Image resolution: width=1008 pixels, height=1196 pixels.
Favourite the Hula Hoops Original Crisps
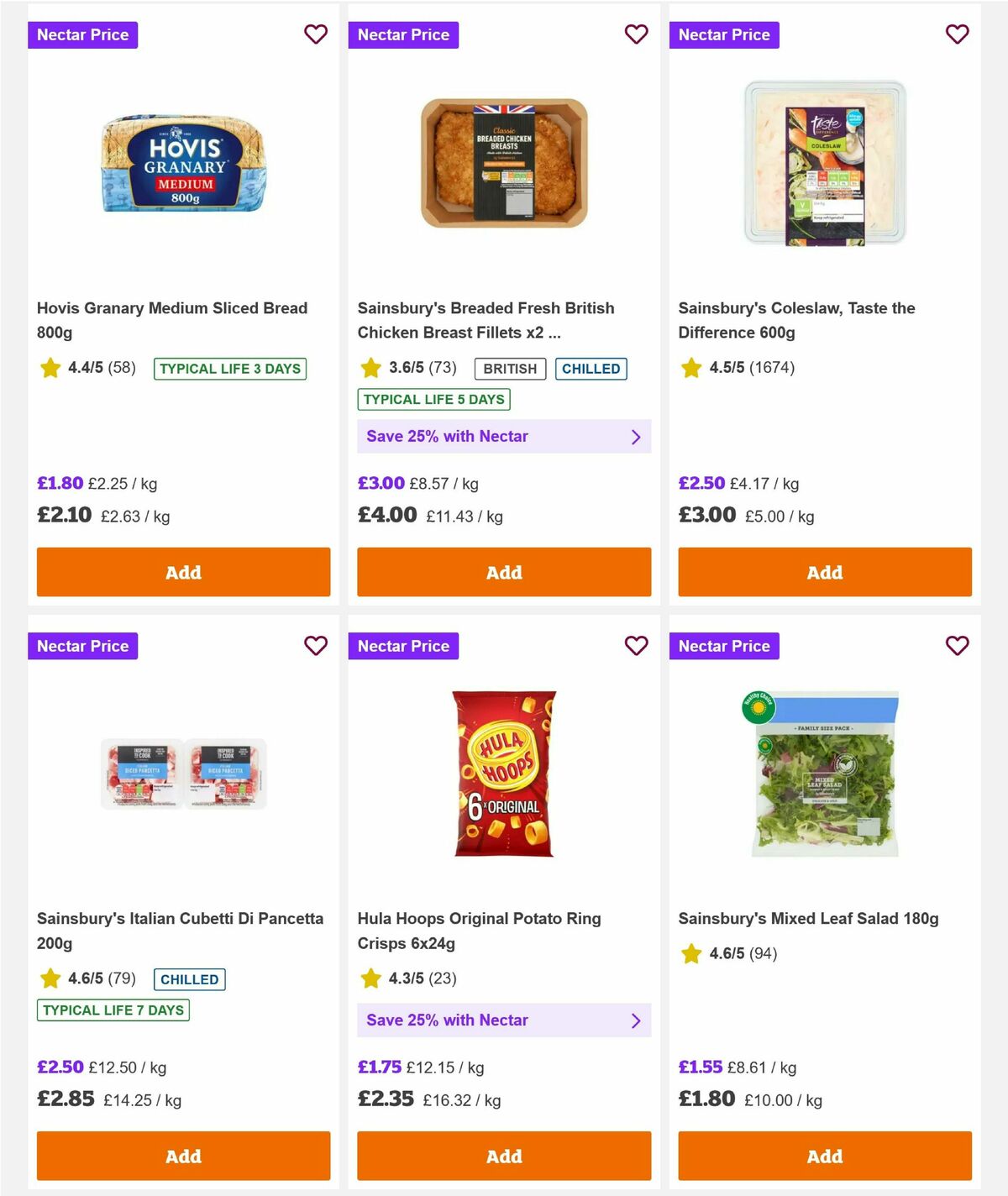coord(636,646)
